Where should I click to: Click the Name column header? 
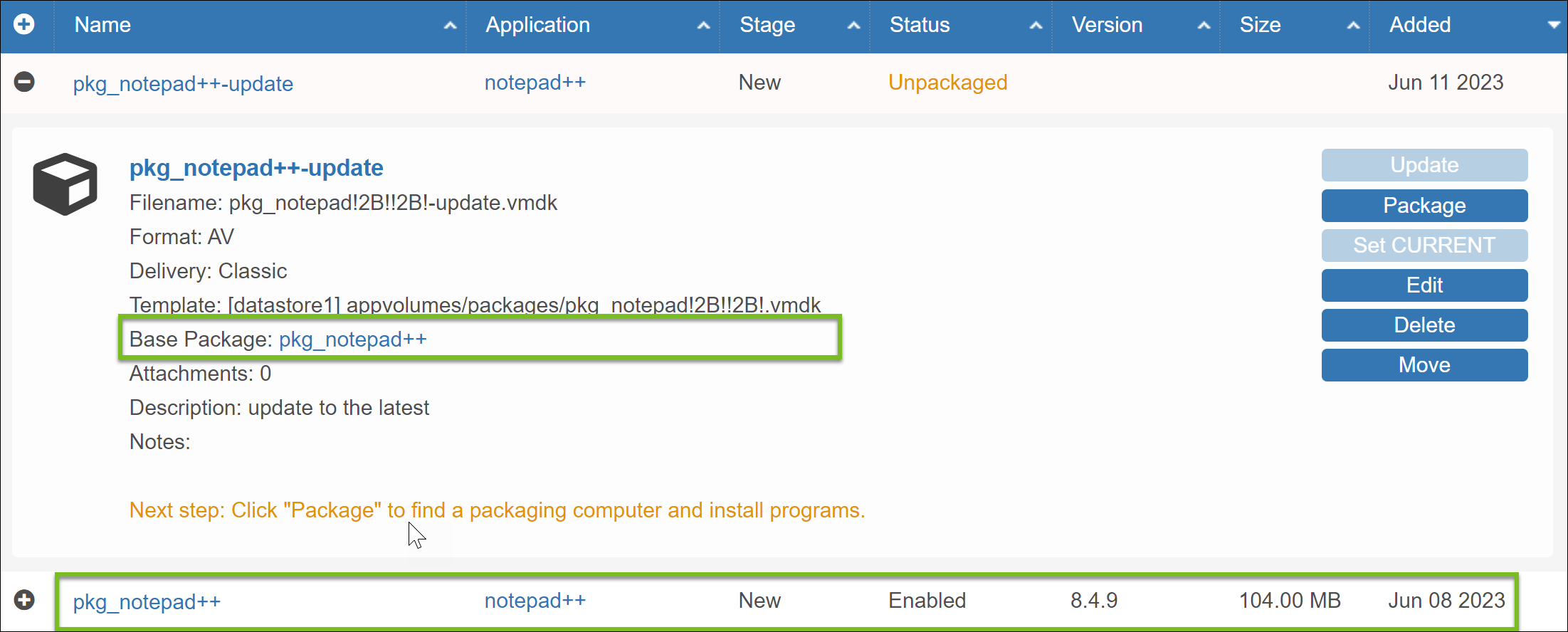click(x=102, y=25)
